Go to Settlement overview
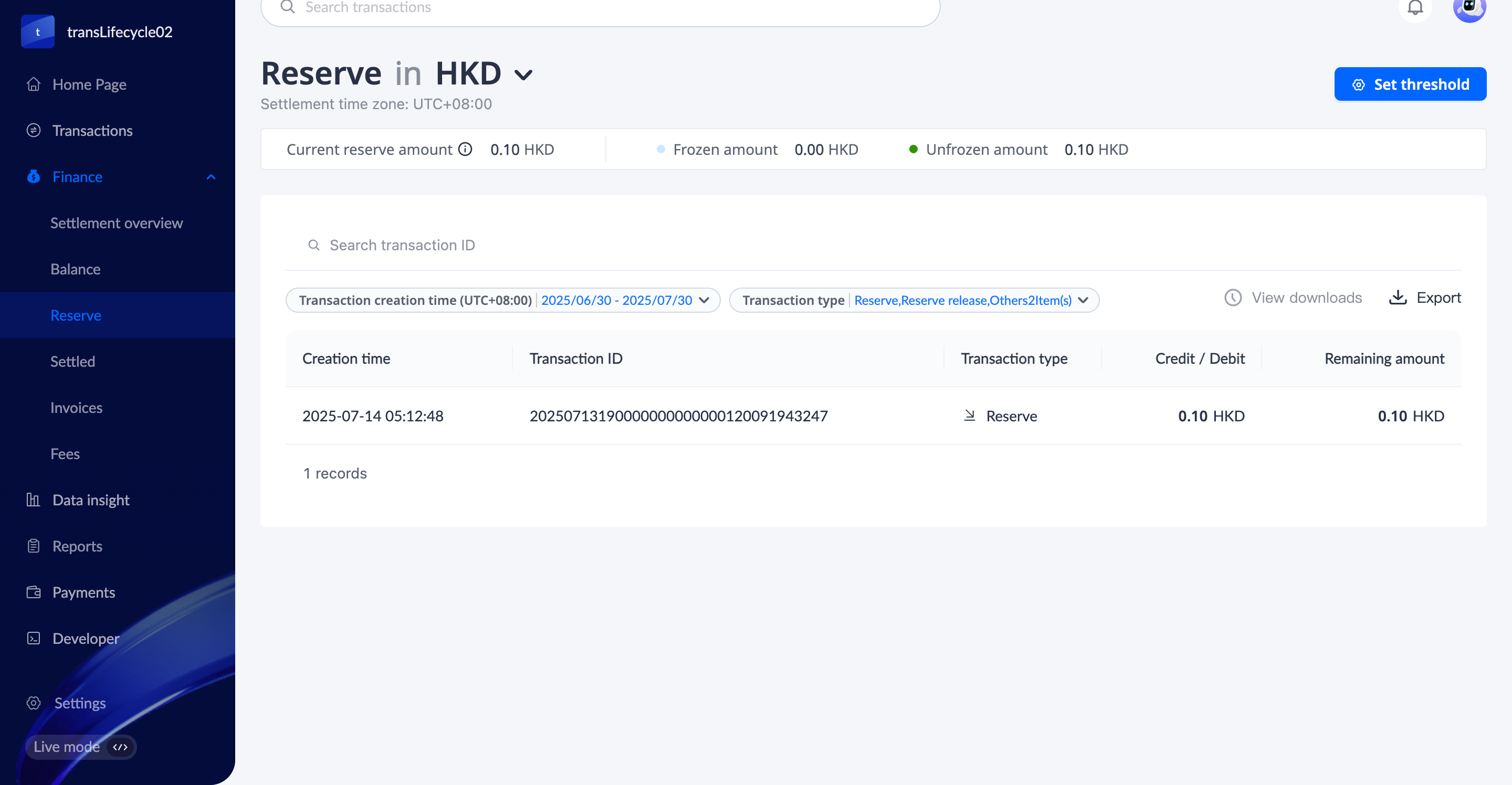Image resolution: width=1512 pixels, height=785 pixels. point(116,223)
